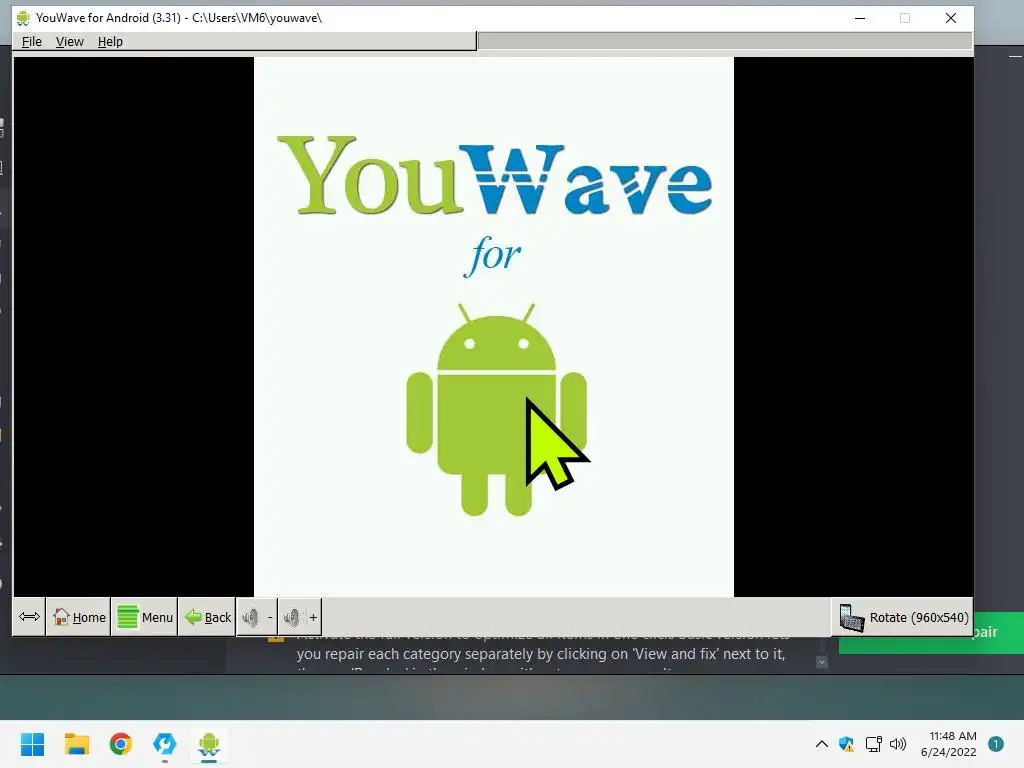Viewport: 1024px width, 768px height.
Task: Close the YouWave window
Action: coord(951,18)
